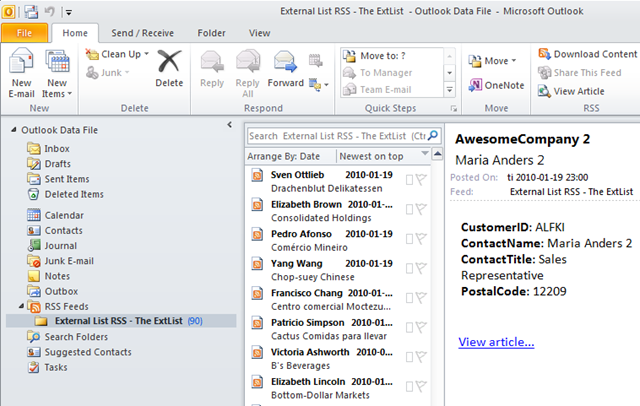640x406 pixels.
Task: Click category box for Yang Wang item
Action: [409, 268]
